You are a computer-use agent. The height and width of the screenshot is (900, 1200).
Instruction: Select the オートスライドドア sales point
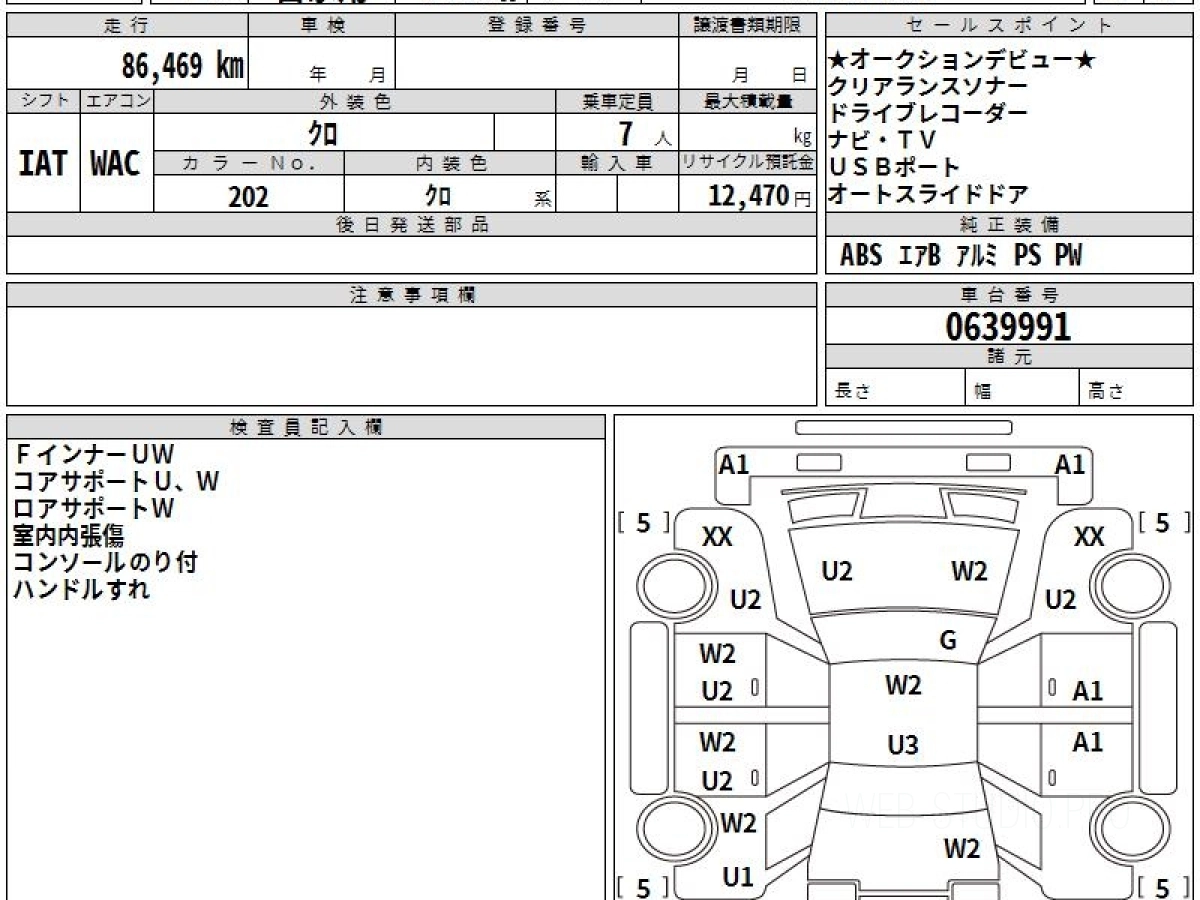click(x=928, y=195)
